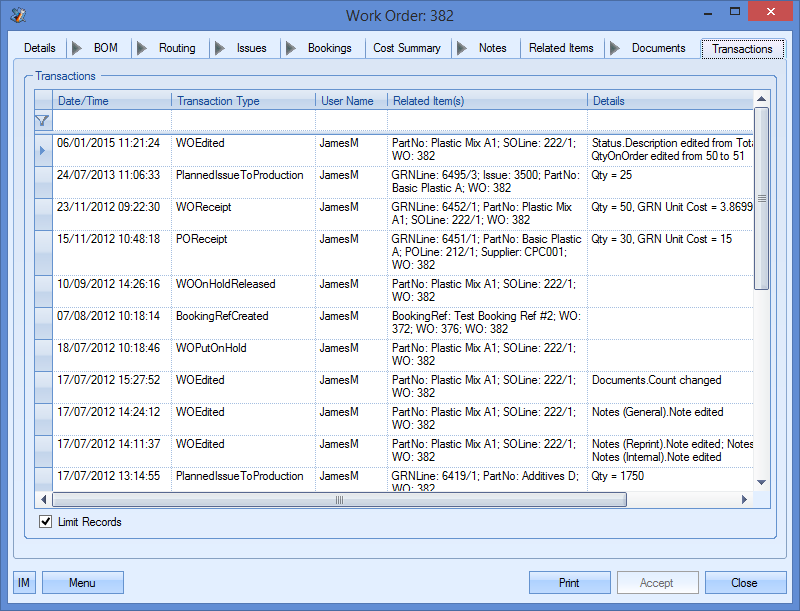Open the Related Items tab
This screenshot has height=611, width=800.
560,48
